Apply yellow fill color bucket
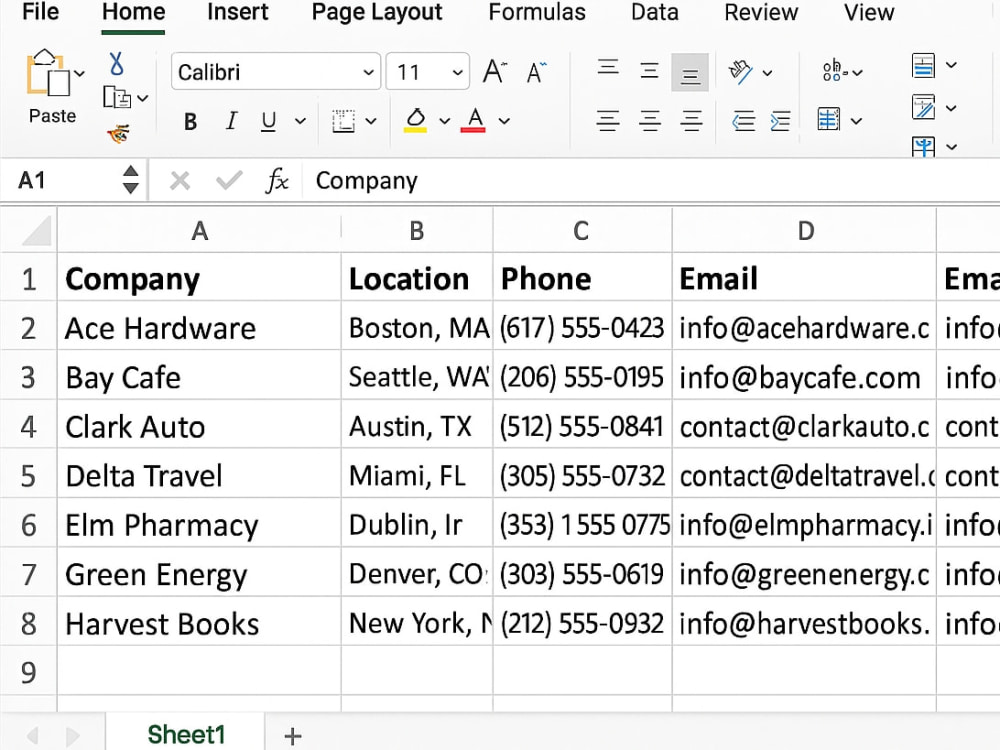The width and height of the screenshot is (1000, 750). point(415,120)
